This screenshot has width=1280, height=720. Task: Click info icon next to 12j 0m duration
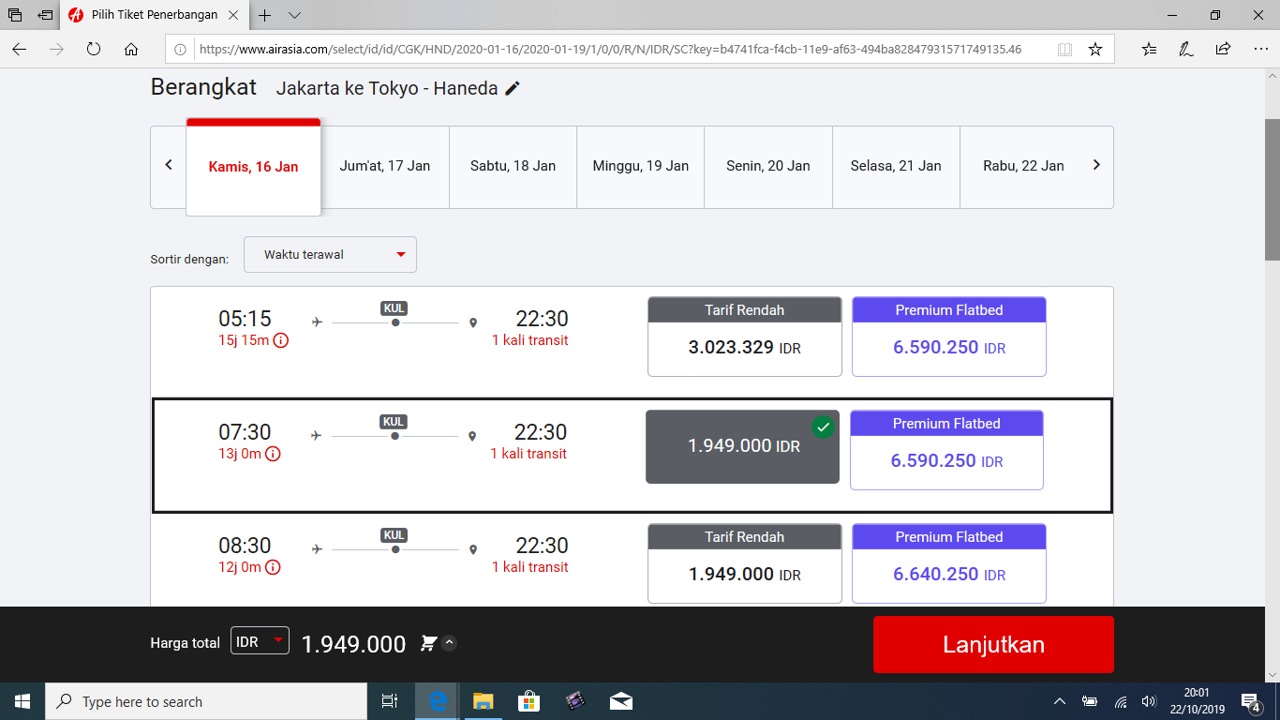coord(273,568)
